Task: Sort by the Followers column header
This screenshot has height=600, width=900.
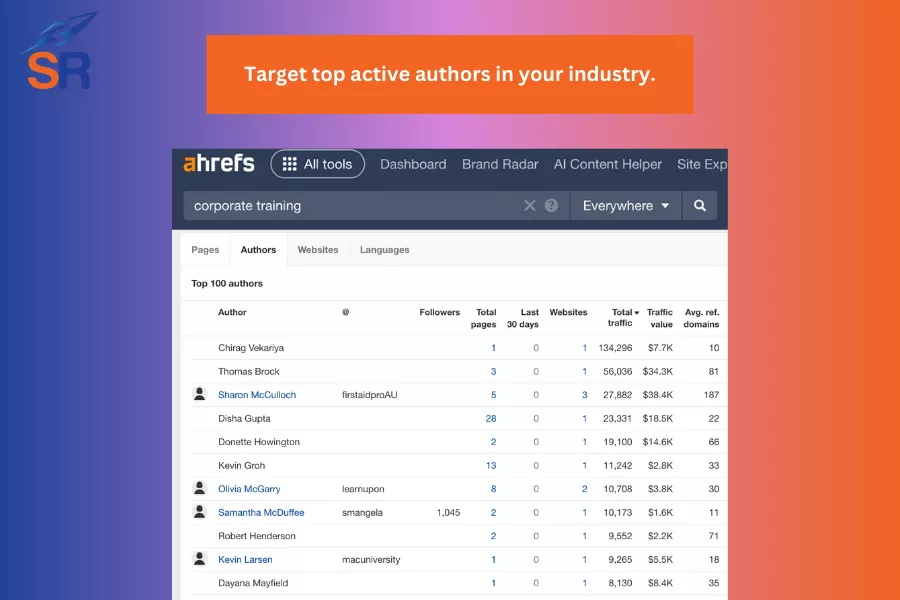Action: coord(440,312)
